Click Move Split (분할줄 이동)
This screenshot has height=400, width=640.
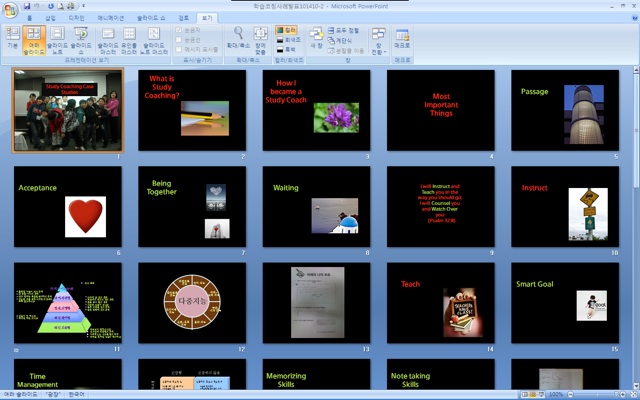coord(346,51)
